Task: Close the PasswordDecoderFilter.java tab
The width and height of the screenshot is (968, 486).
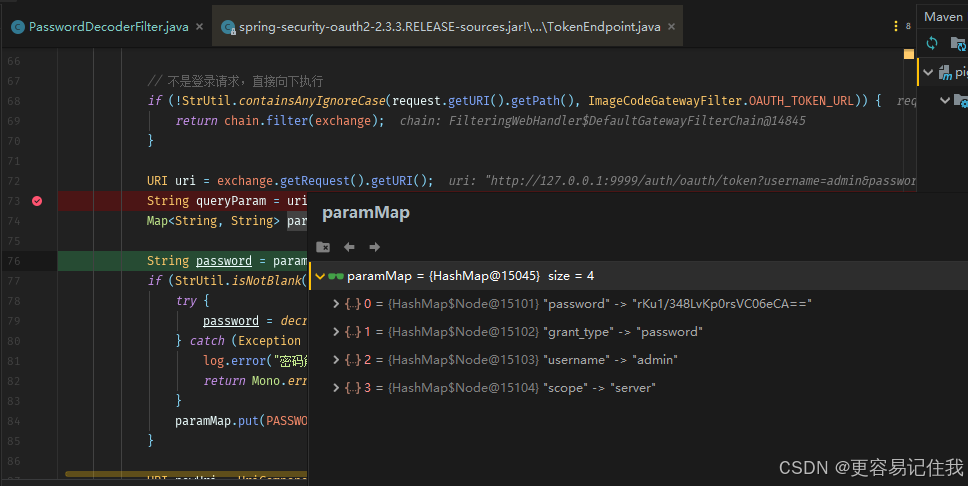Action: 199,27
